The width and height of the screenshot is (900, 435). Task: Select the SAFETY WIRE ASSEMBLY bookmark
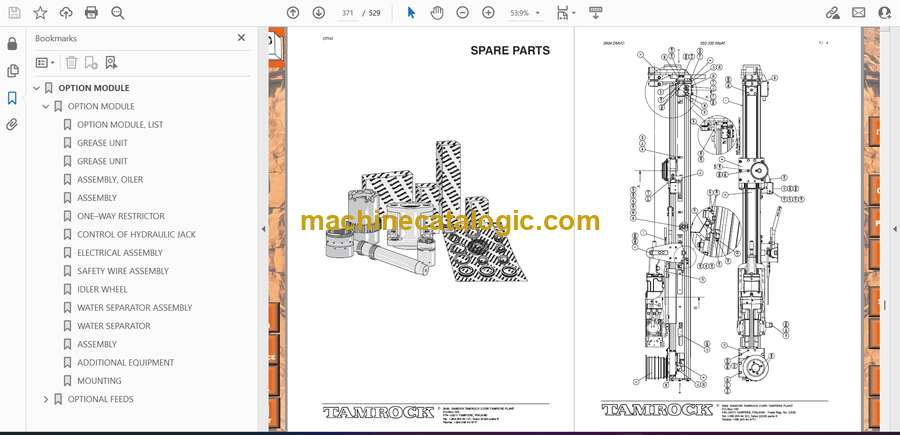[123, 271]
